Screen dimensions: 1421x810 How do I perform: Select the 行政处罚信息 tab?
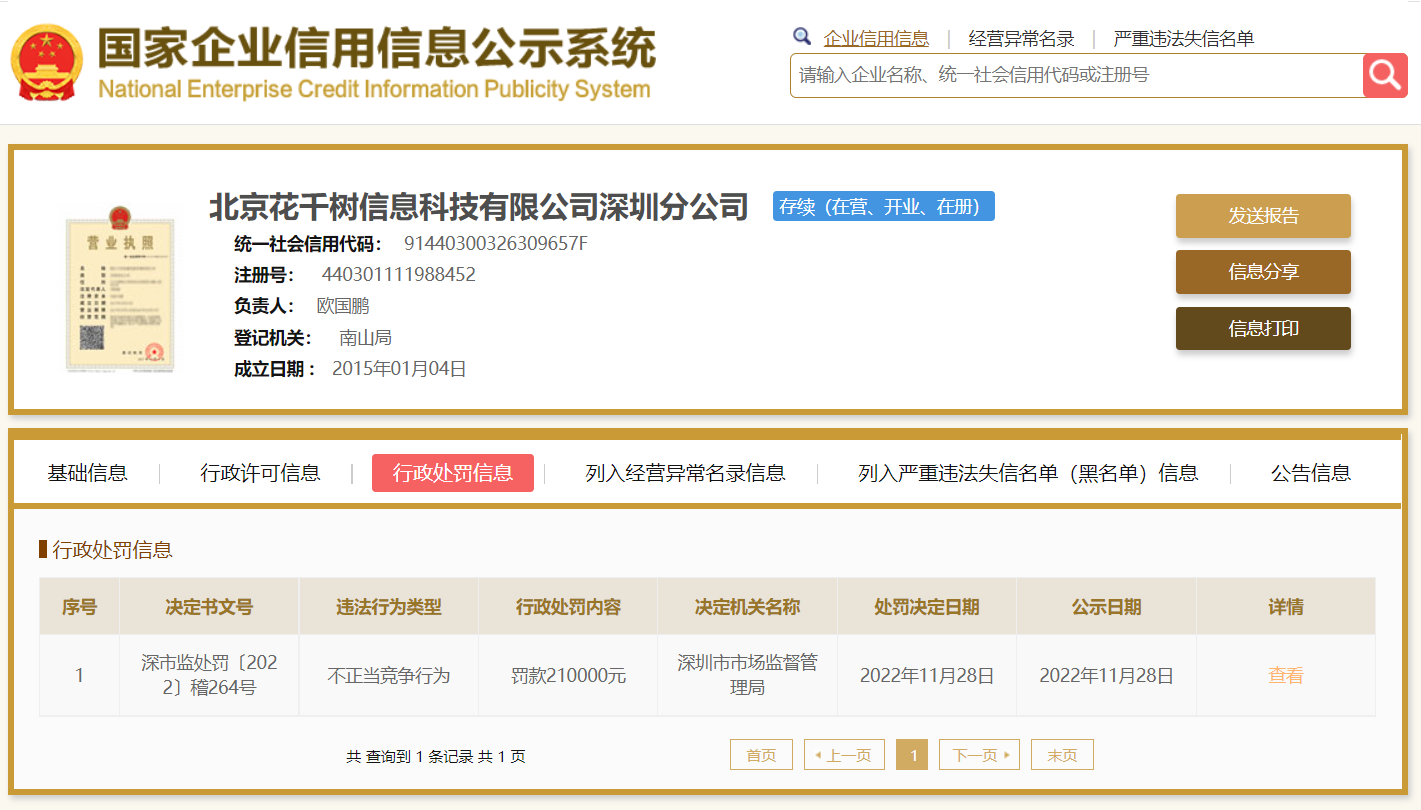(x=452, y=472)
